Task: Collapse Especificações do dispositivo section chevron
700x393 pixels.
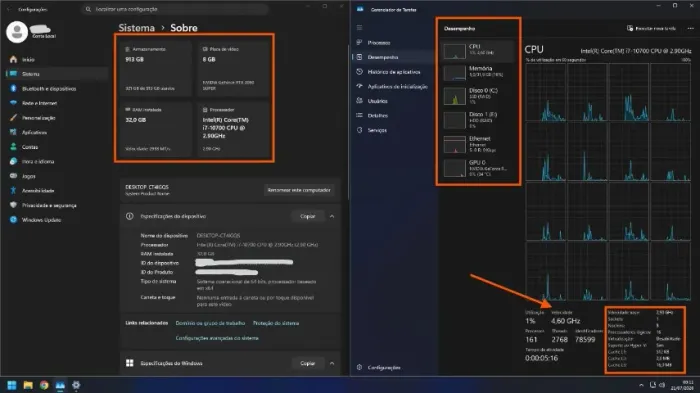Action: pyautogui.click(x=332, y=216)
